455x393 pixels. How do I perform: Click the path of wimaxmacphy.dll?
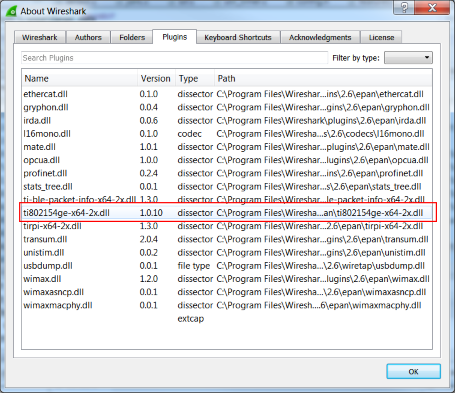[x=319, y=305]
